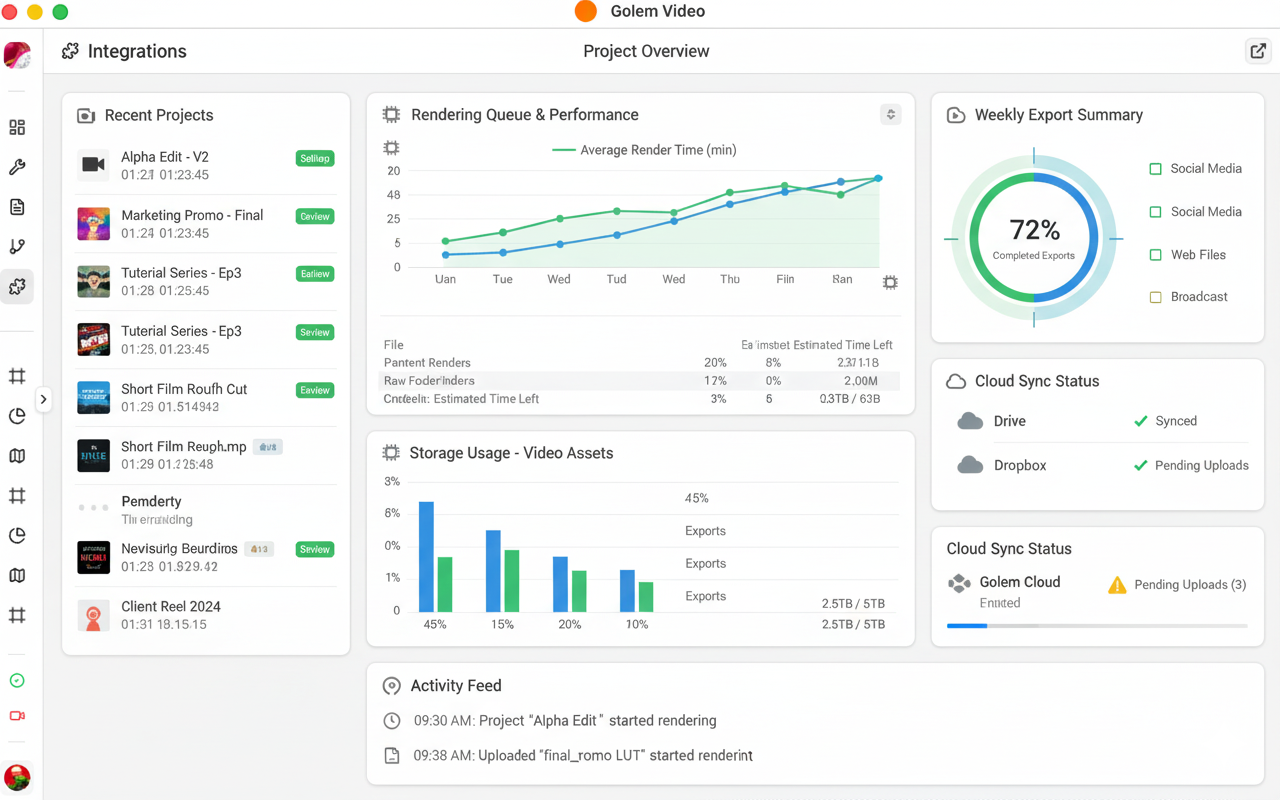1280x800 pixels.
Task: Open the wrench tools icon in sidebar
Action: click(17, 167)
